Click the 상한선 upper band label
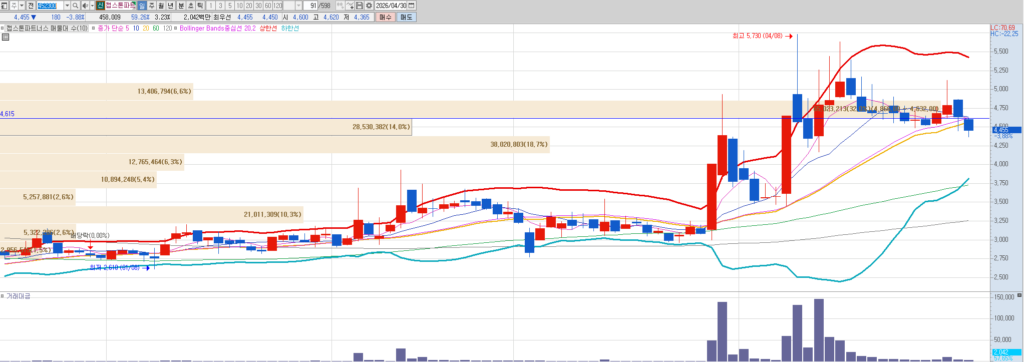This screenshot has width=1024, height=362. 268,28
